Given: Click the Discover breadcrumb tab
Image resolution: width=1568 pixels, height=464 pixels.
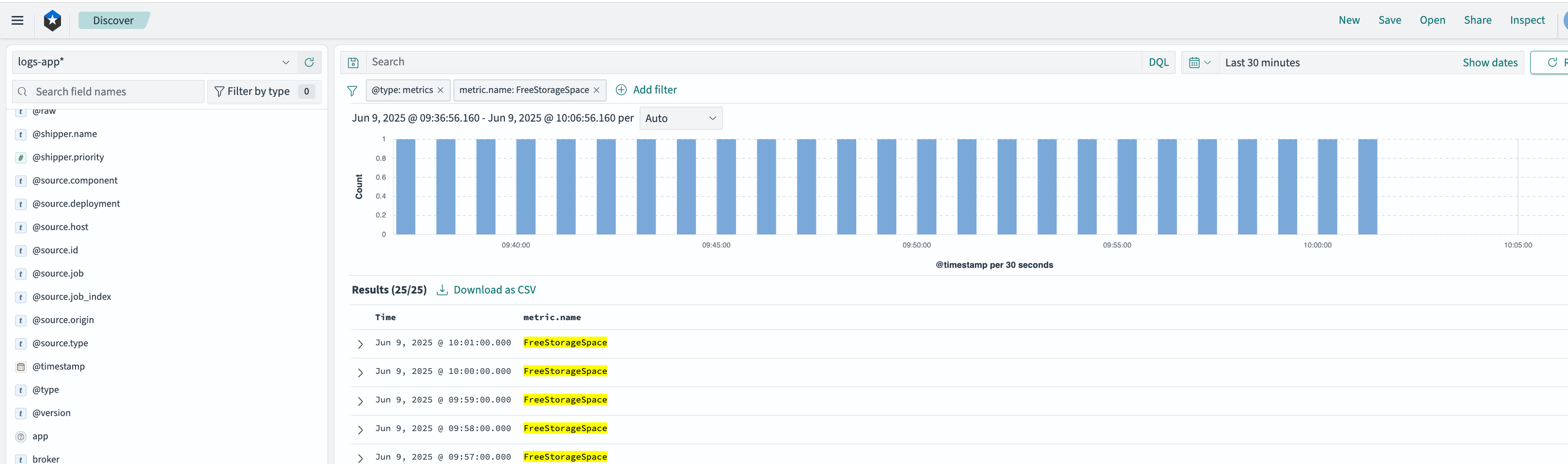Looking at the screenshot, I should (113, 21).
